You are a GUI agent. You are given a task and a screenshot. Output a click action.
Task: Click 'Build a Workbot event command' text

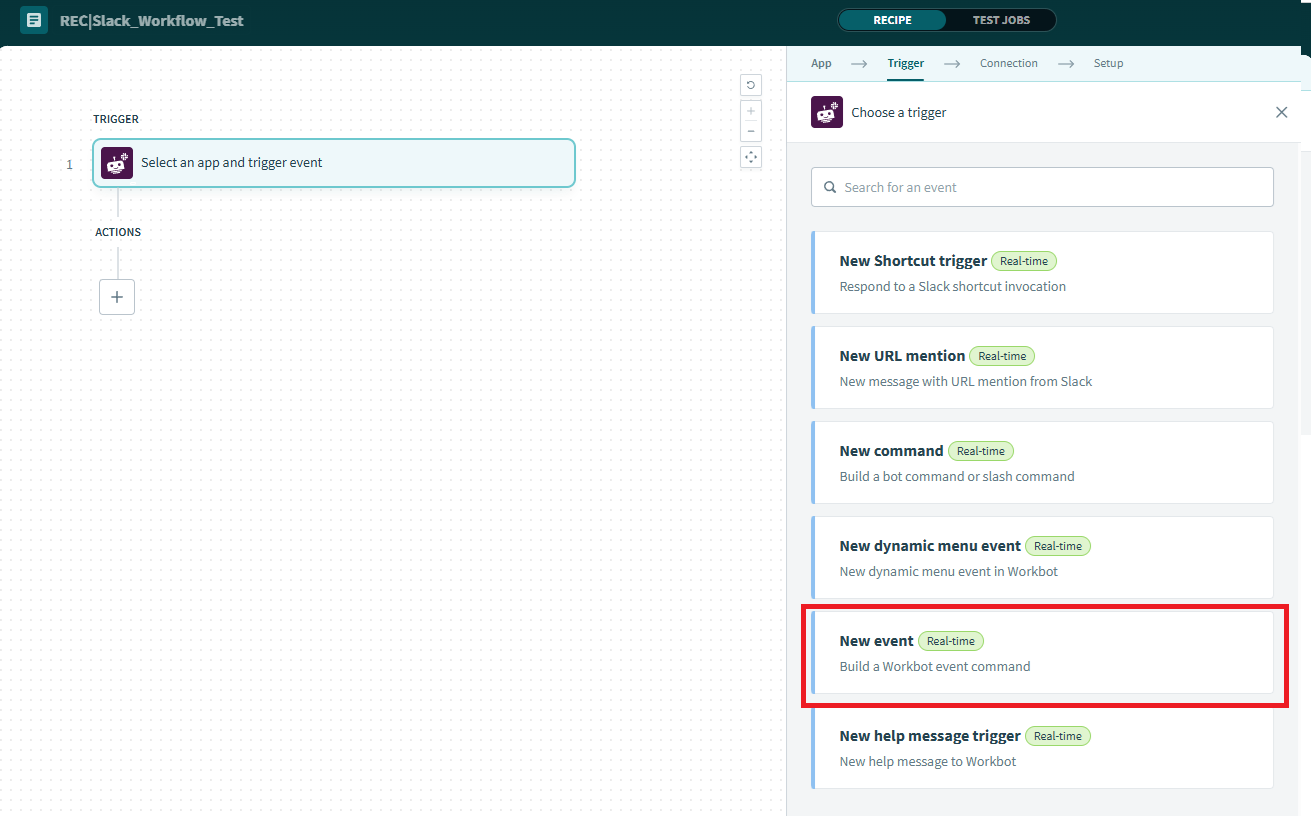point(935,666)
